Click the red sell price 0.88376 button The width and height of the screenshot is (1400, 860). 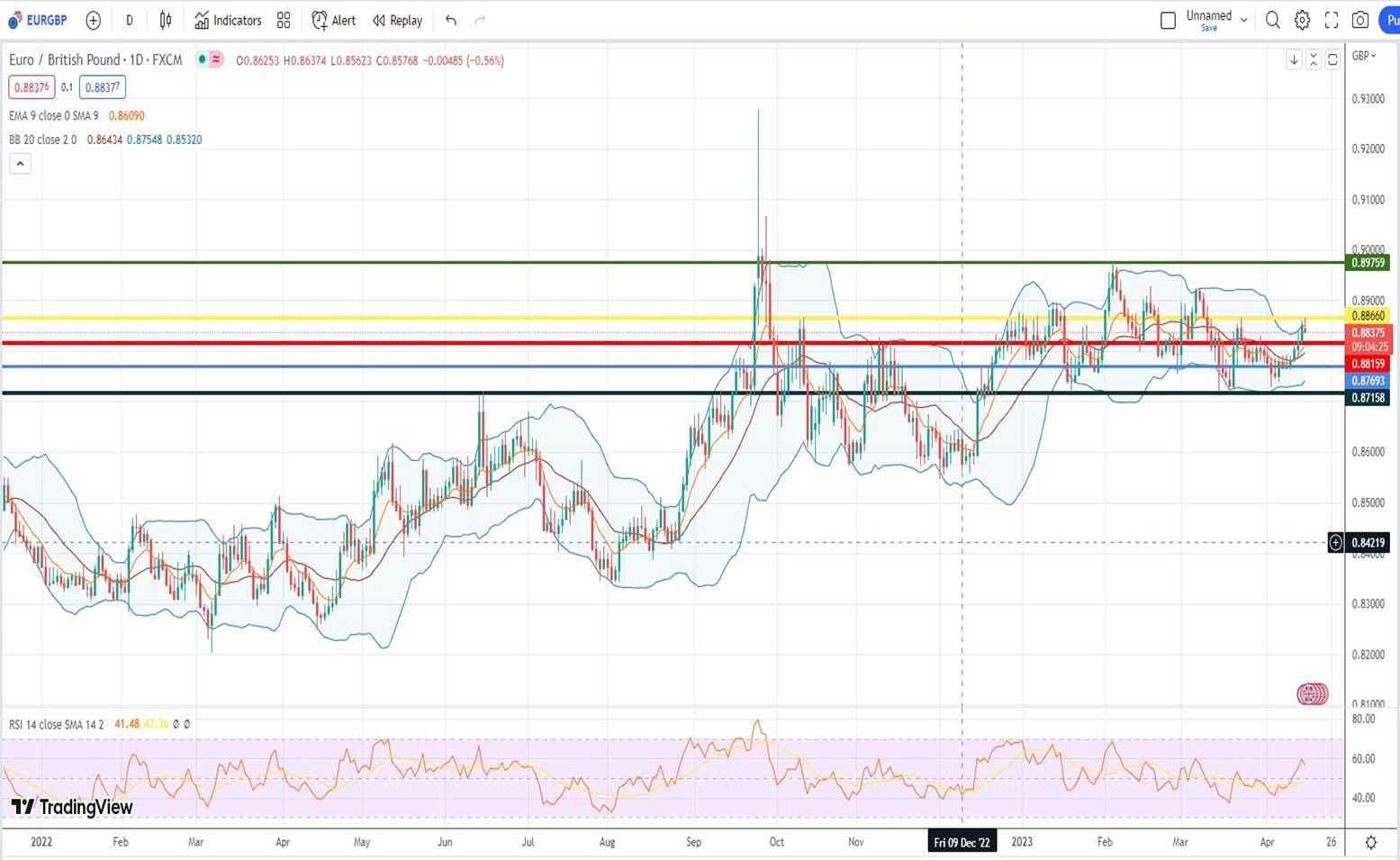(x=32, y=87)
